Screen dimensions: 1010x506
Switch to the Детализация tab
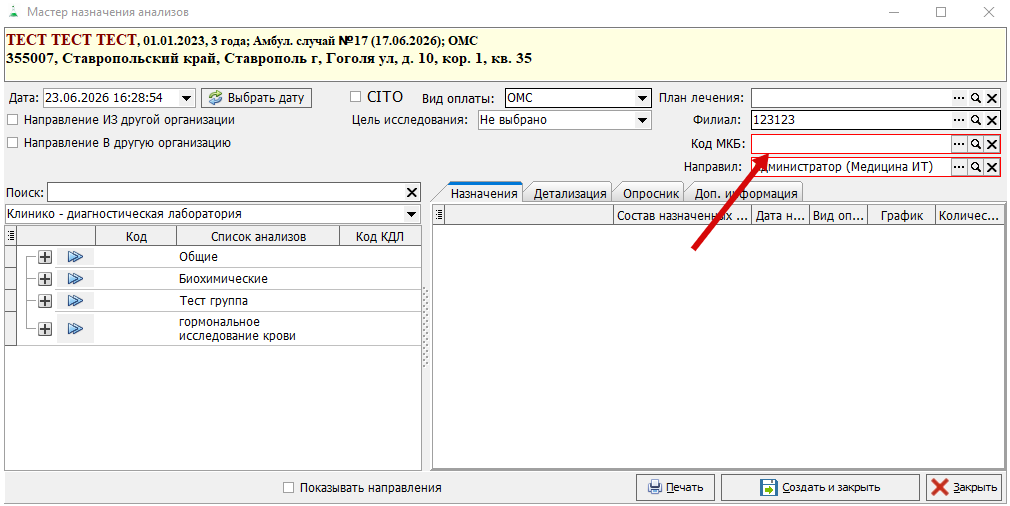tap(570, 193)
